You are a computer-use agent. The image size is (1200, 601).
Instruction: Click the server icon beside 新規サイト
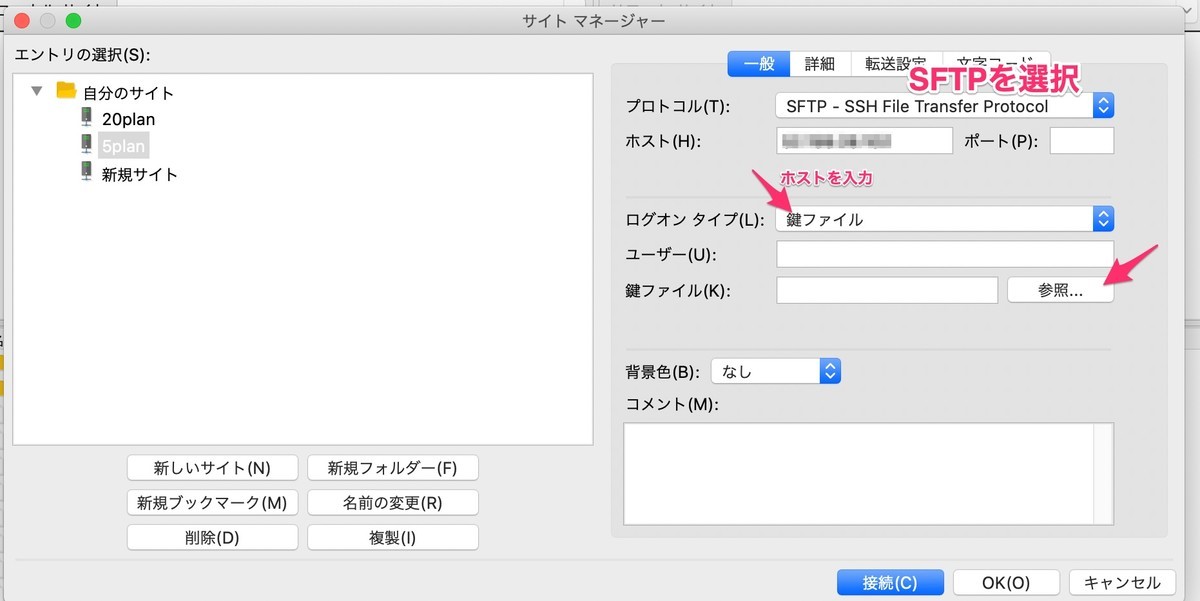87,172
